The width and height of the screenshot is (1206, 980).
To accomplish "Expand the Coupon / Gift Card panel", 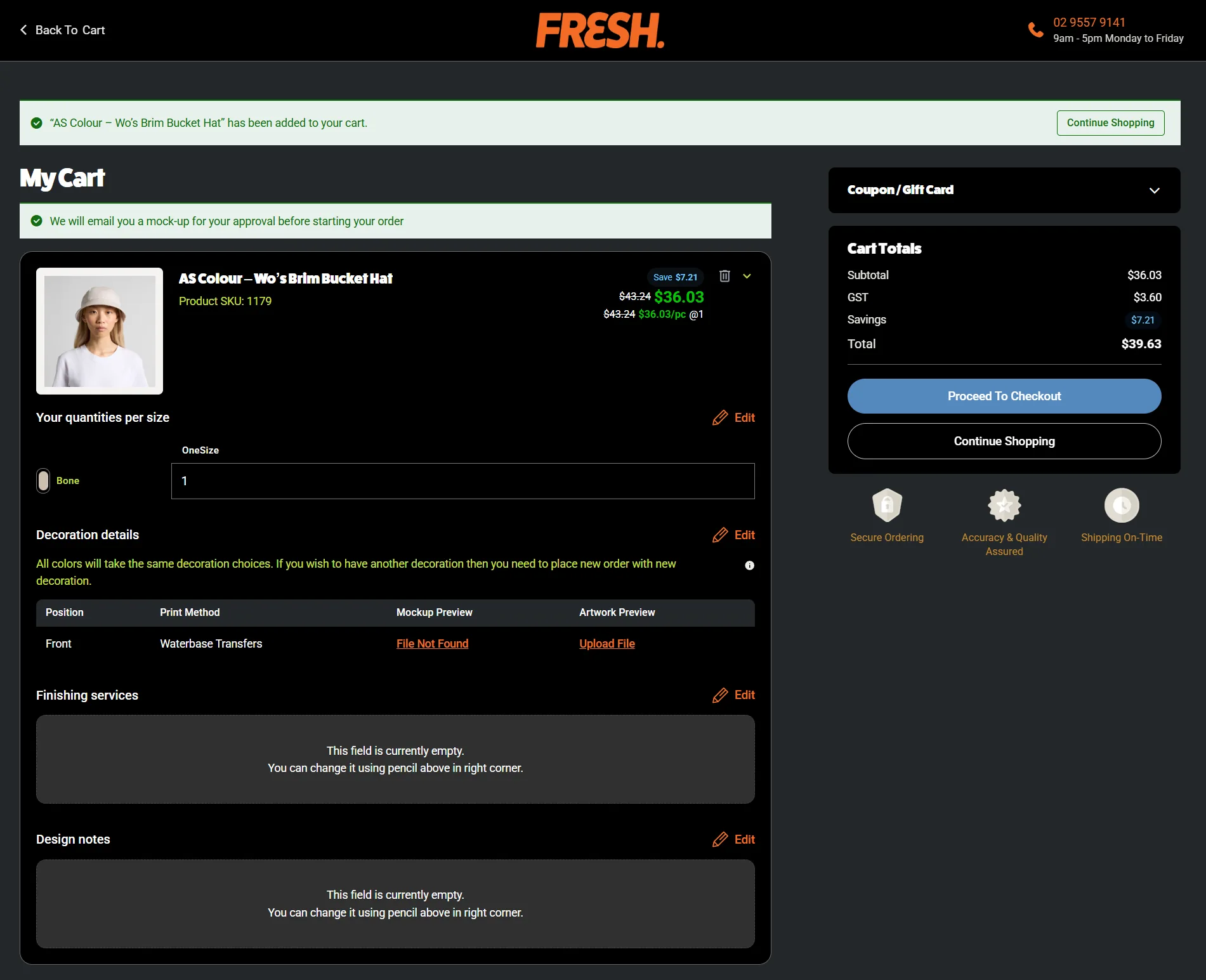I will 1004,190.
